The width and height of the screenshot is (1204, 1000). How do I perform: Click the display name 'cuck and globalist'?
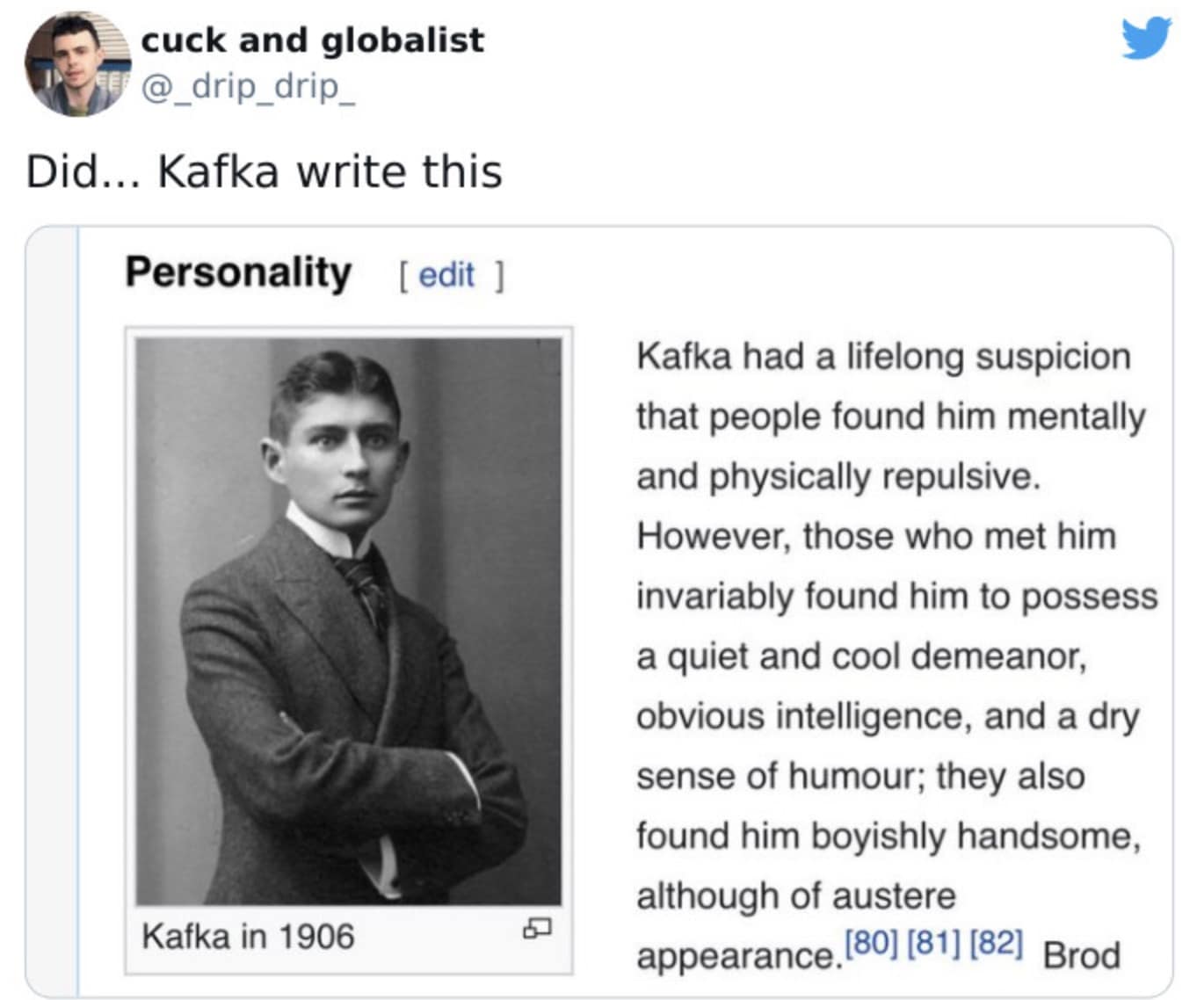[x=312, y=40]
